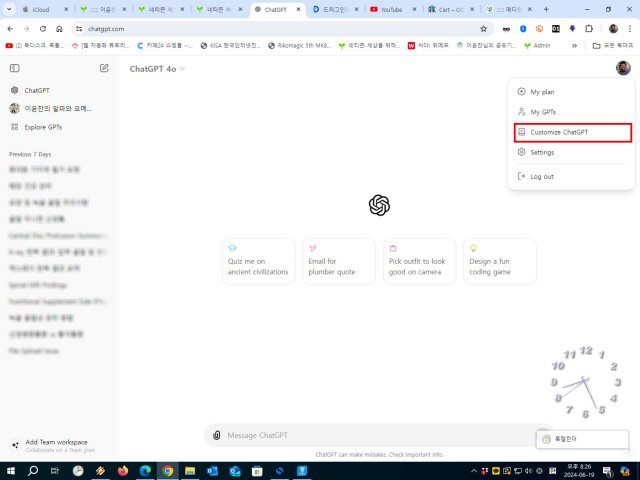Open the browser home page icon
This screenshot has width=640, height=480.
(59, 29)
